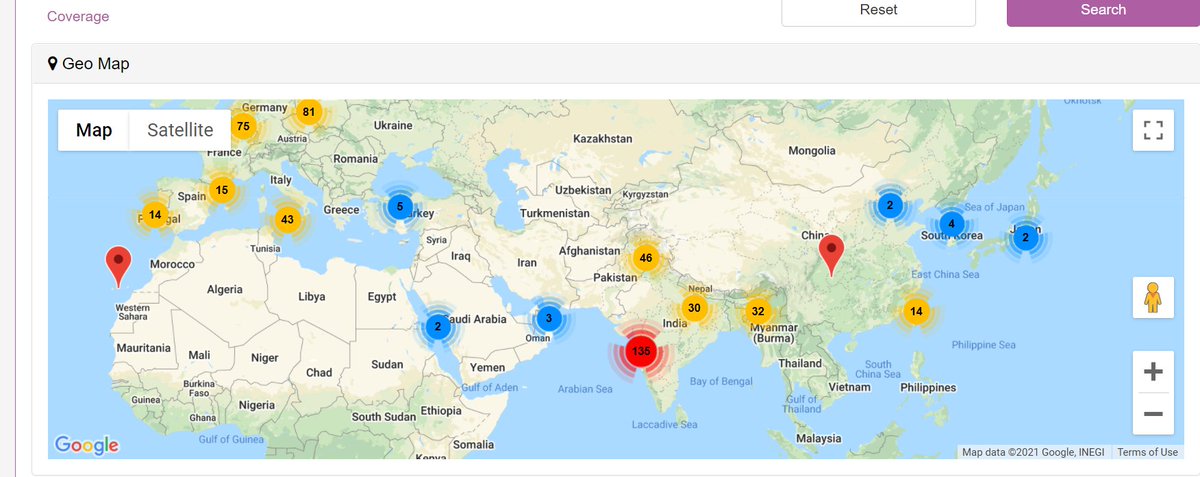The width and height of the screenshot is (1200, 477).
Task: Click the Geo Map panel heading
Action: (x=88, y=64)
